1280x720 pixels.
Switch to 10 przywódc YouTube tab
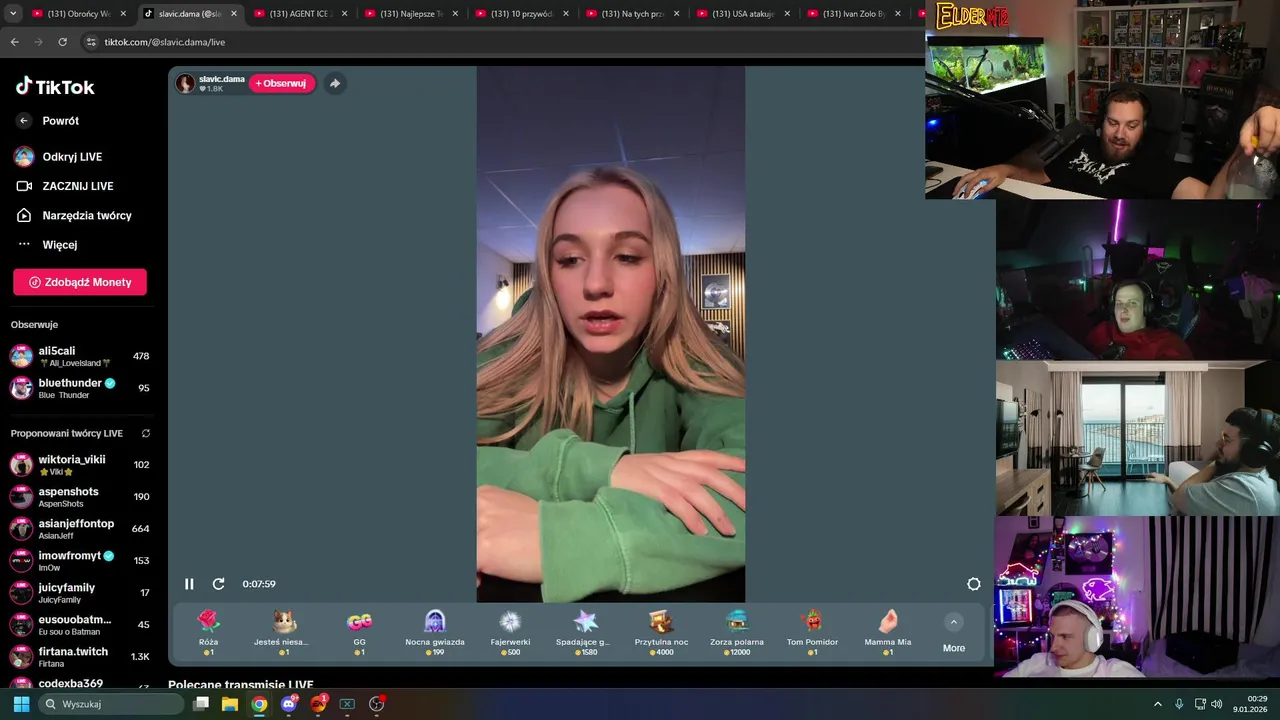coord(522,14)
